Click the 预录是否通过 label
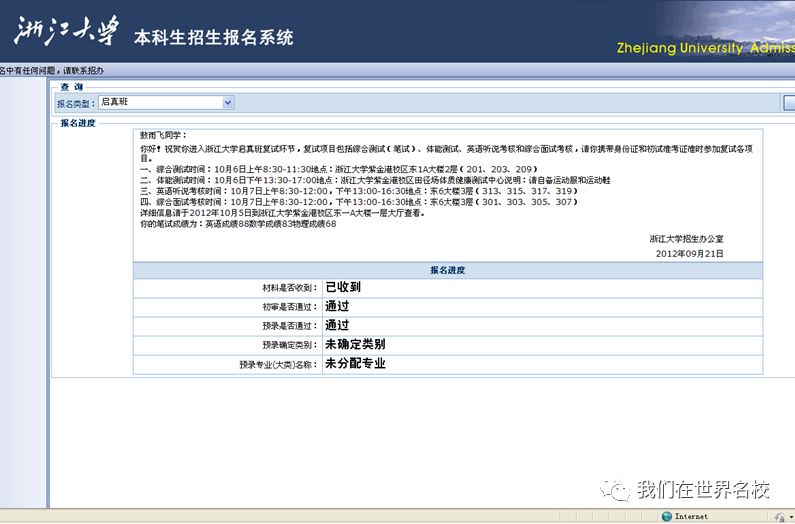 (290, 326)
